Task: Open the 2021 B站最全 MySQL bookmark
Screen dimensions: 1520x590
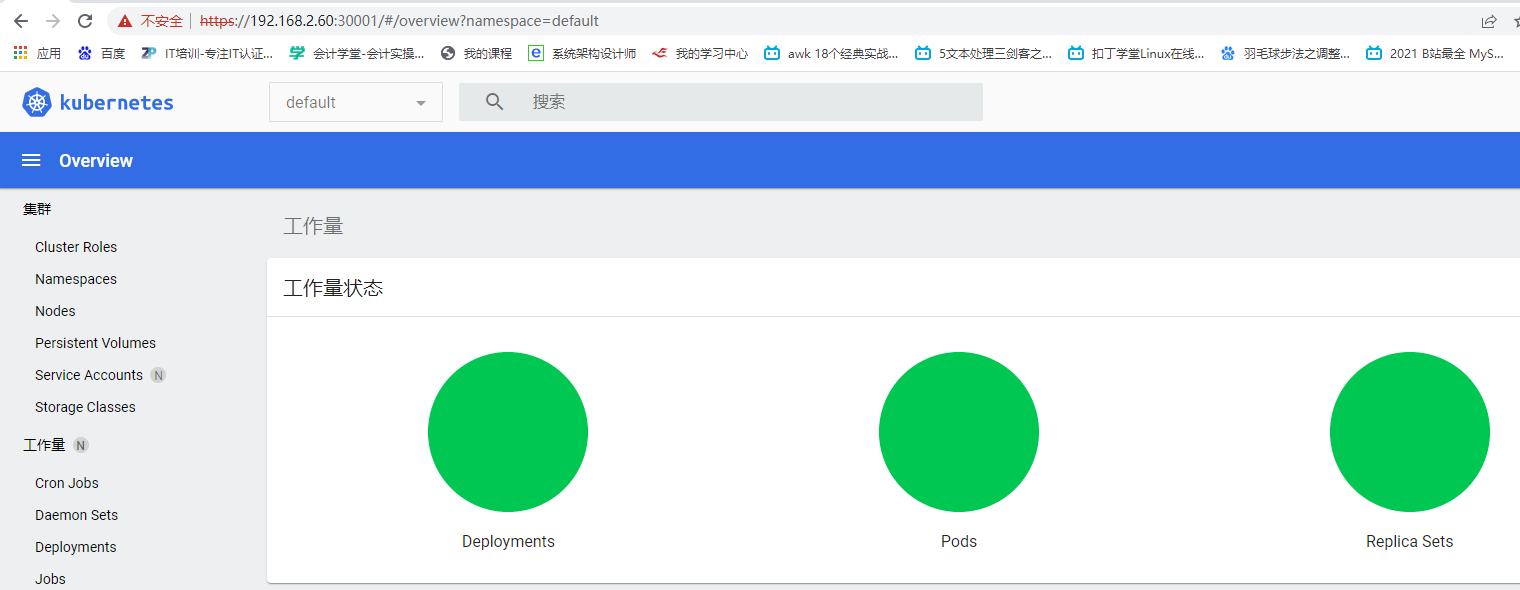Action: point(1435,54)
